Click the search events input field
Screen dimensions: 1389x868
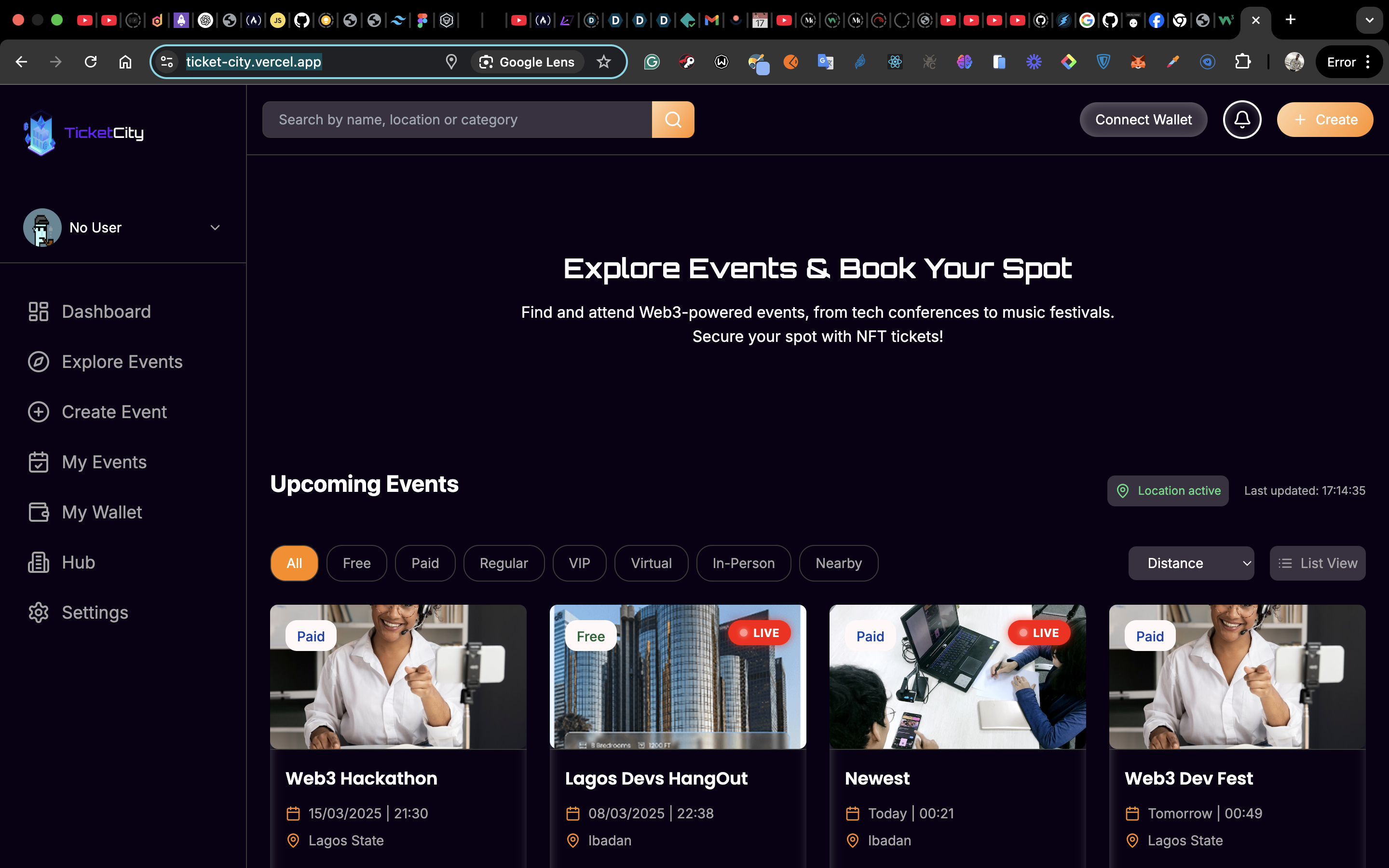point(456,120)
